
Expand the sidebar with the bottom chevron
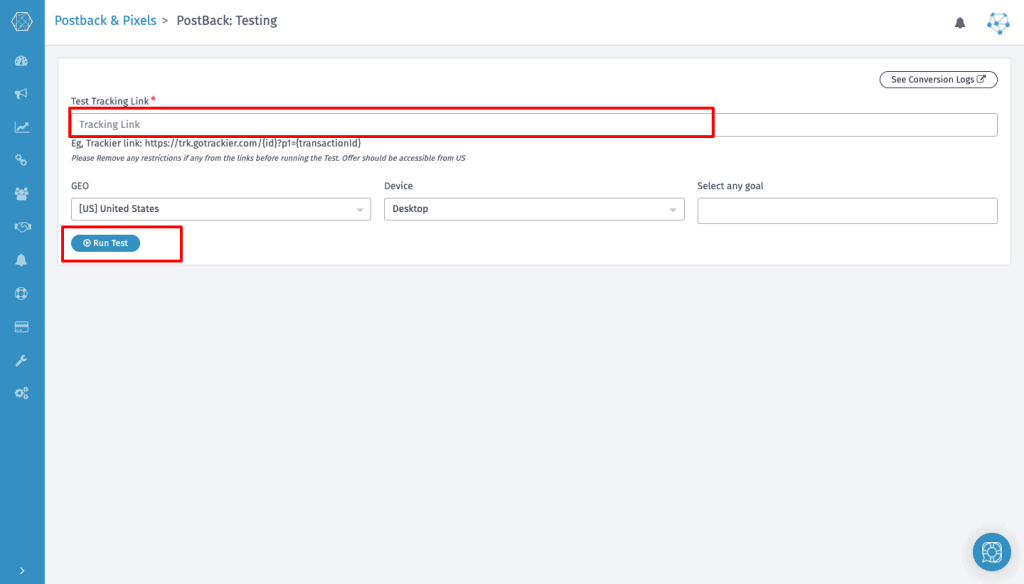pos(22,570)
